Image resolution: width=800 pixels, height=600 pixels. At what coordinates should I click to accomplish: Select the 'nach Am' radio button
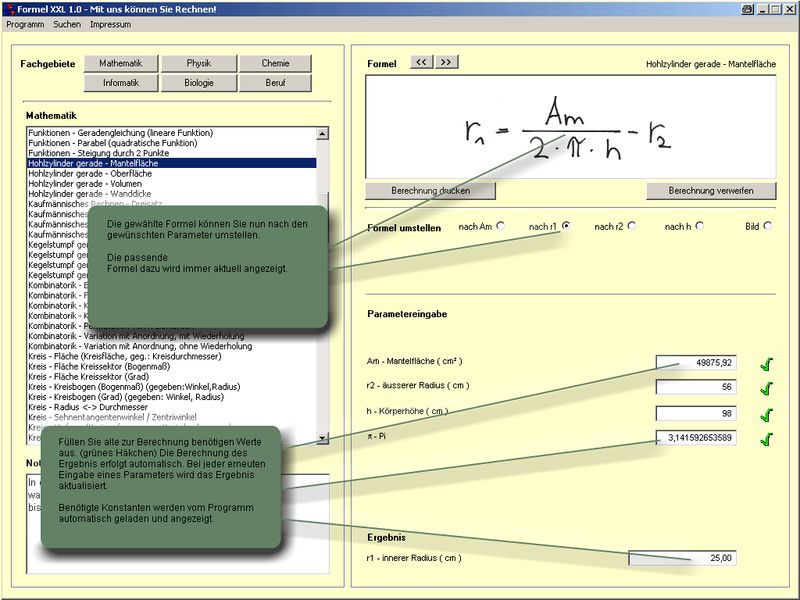coord(500,226)
